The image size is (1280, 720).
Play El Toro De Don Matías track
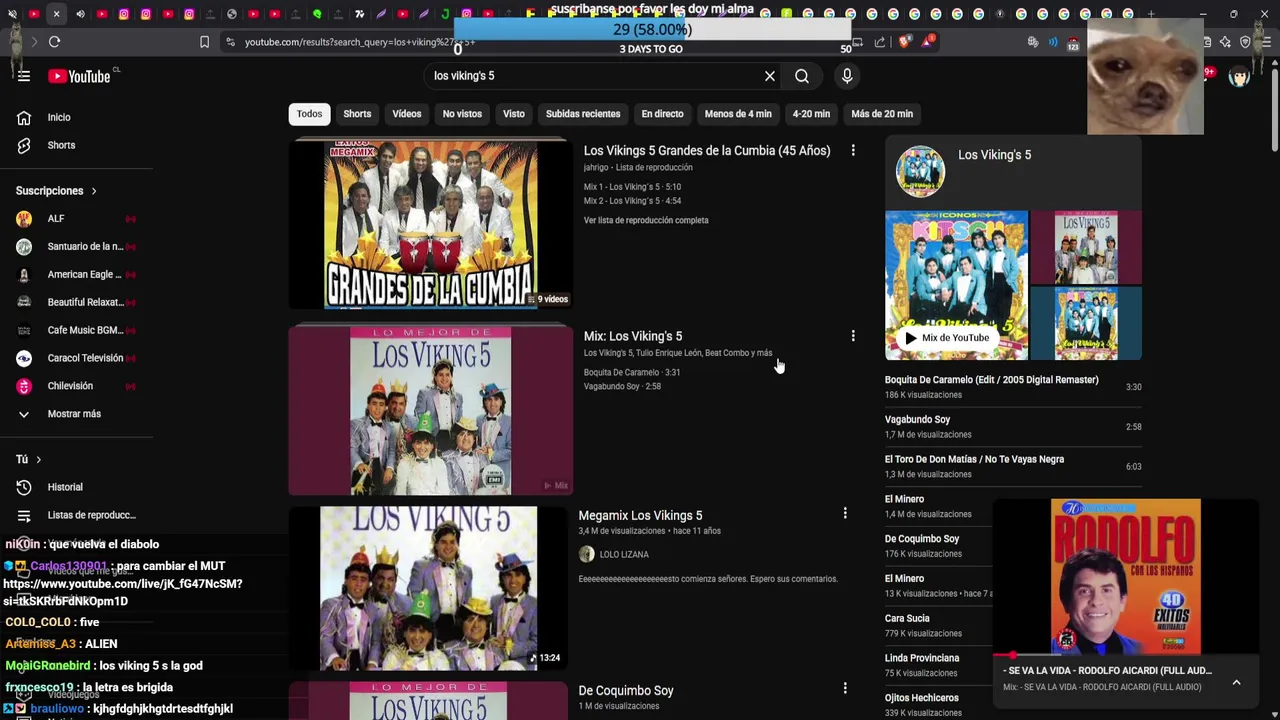click(x=1013, y=467)
